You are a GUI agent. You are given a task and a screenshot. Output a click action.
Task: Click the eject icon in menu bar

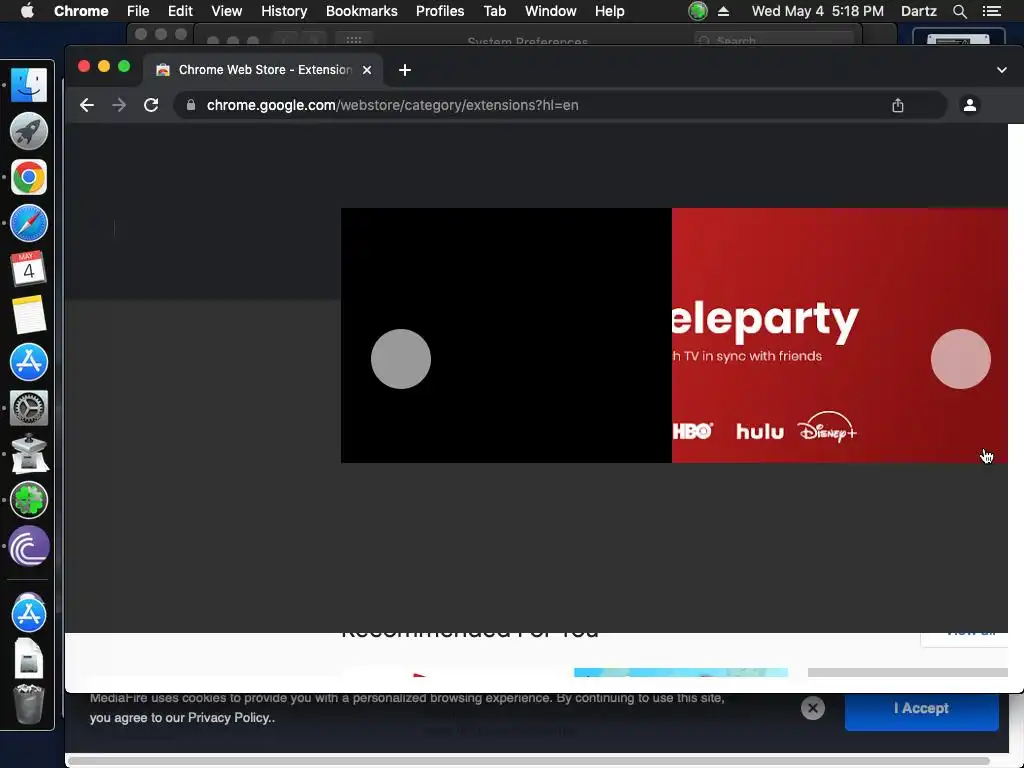coord(724,11)
